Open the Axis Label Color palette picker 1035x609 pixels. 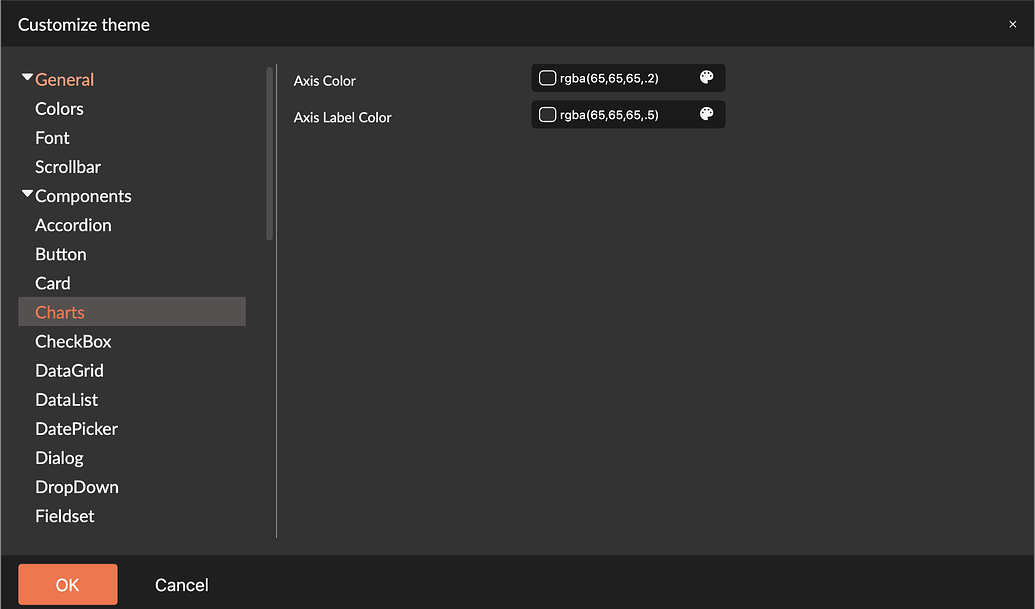click(707, 114)
